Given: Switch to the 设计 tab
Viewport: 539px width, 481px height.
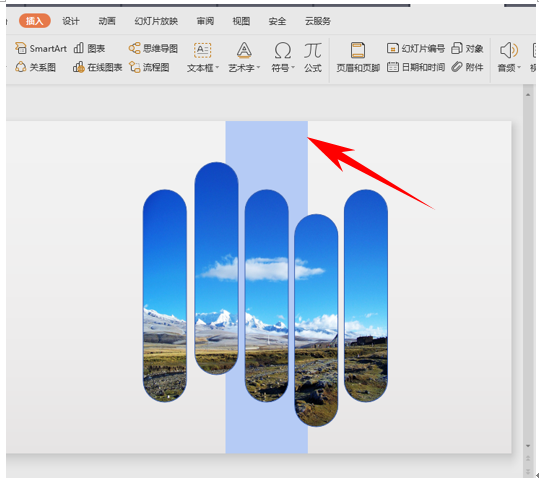Looking at the screenshot, I should coord(71,21).
